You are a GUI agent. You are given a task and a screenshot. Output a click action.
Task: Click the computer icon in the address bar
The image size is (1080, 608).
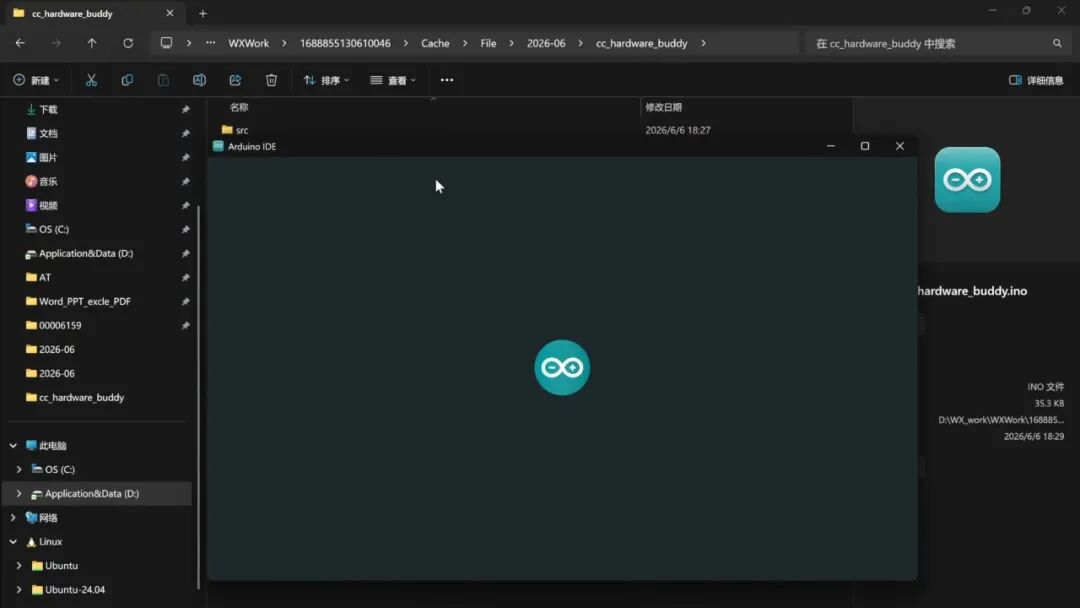pos(166,43)
